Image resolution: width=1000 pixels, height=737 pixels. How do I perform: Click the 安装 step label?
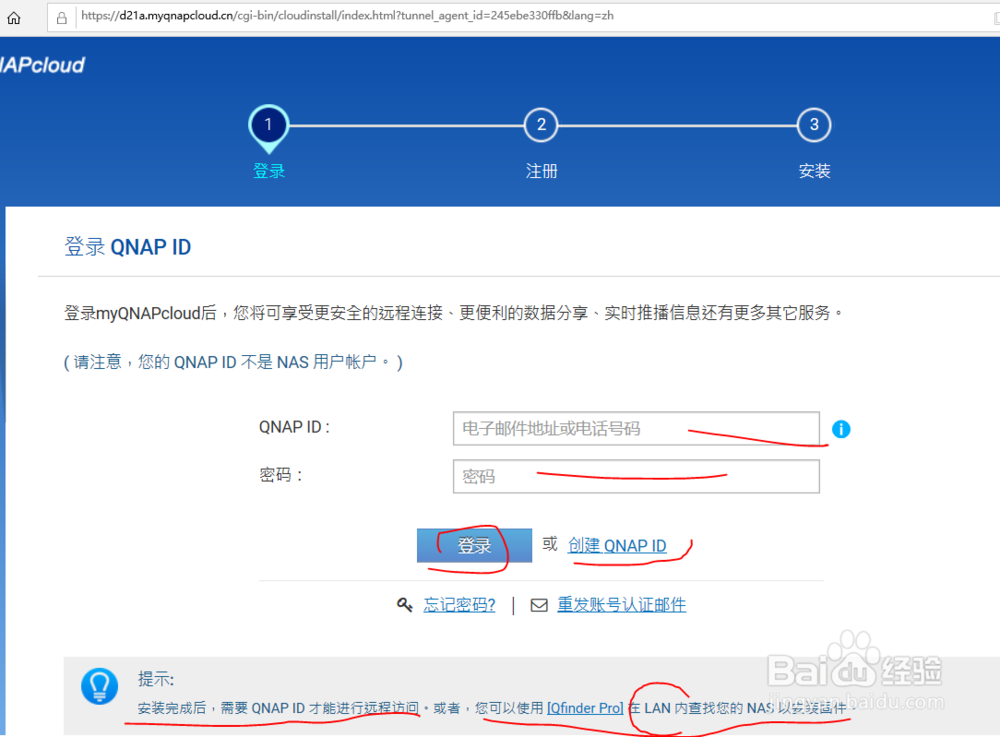coord(814,171)
